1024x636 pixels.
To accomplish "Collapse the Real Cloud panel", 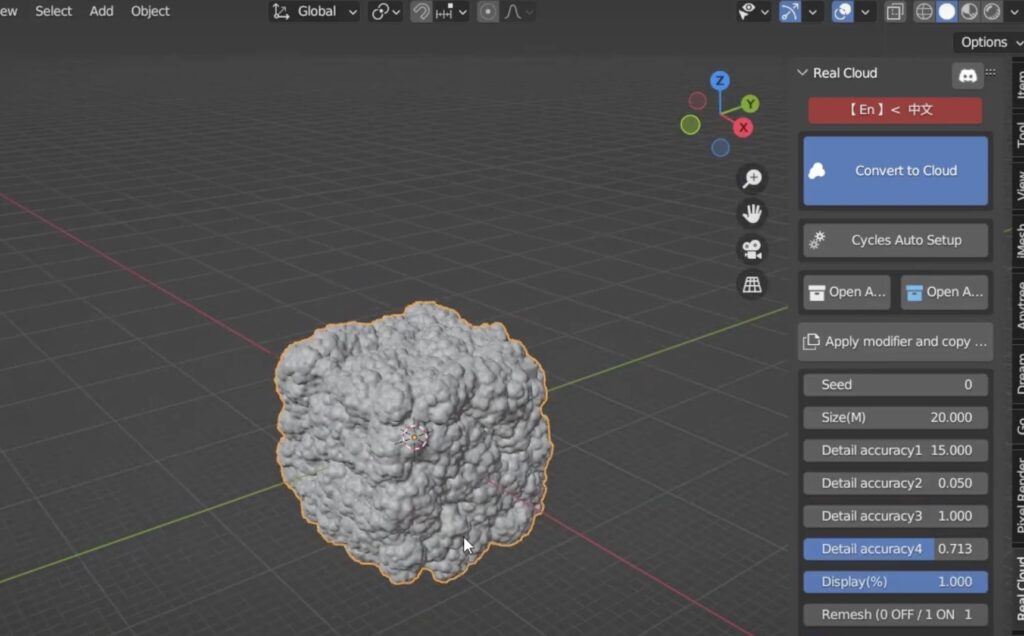I will 803,73.
